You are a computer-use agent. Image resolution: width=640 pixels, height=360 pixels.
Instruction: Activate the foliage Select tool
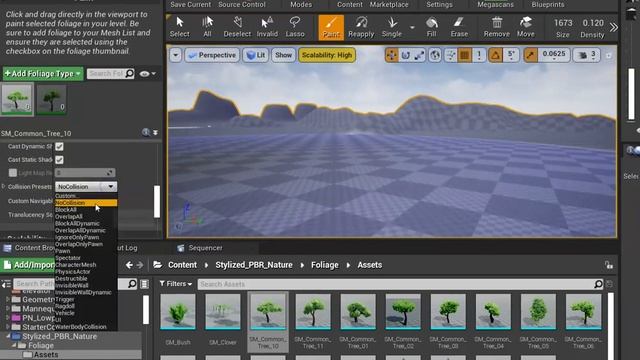pos(180,27)
